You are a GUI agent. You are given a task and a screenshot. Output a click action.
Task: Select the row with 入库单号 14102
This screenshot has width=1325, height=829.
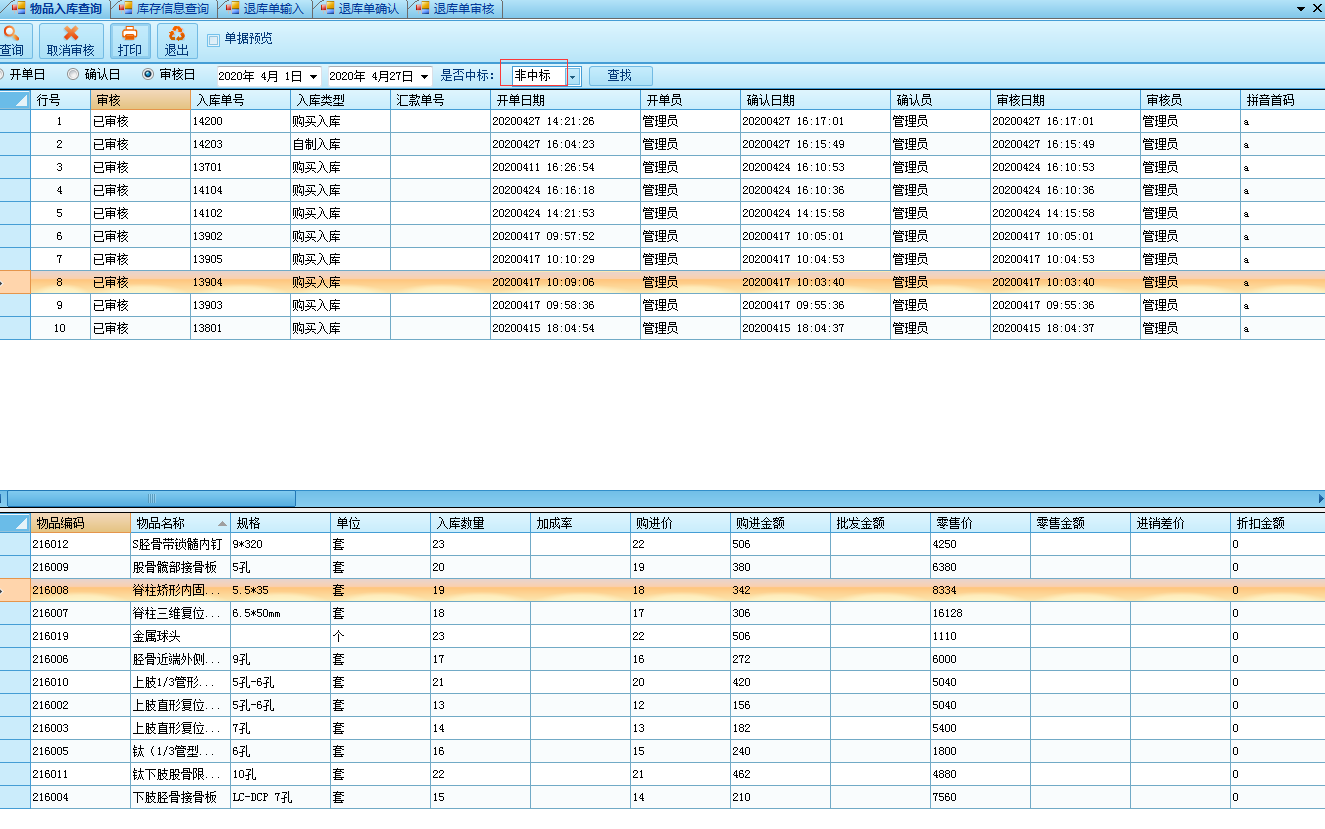[662, 213]
